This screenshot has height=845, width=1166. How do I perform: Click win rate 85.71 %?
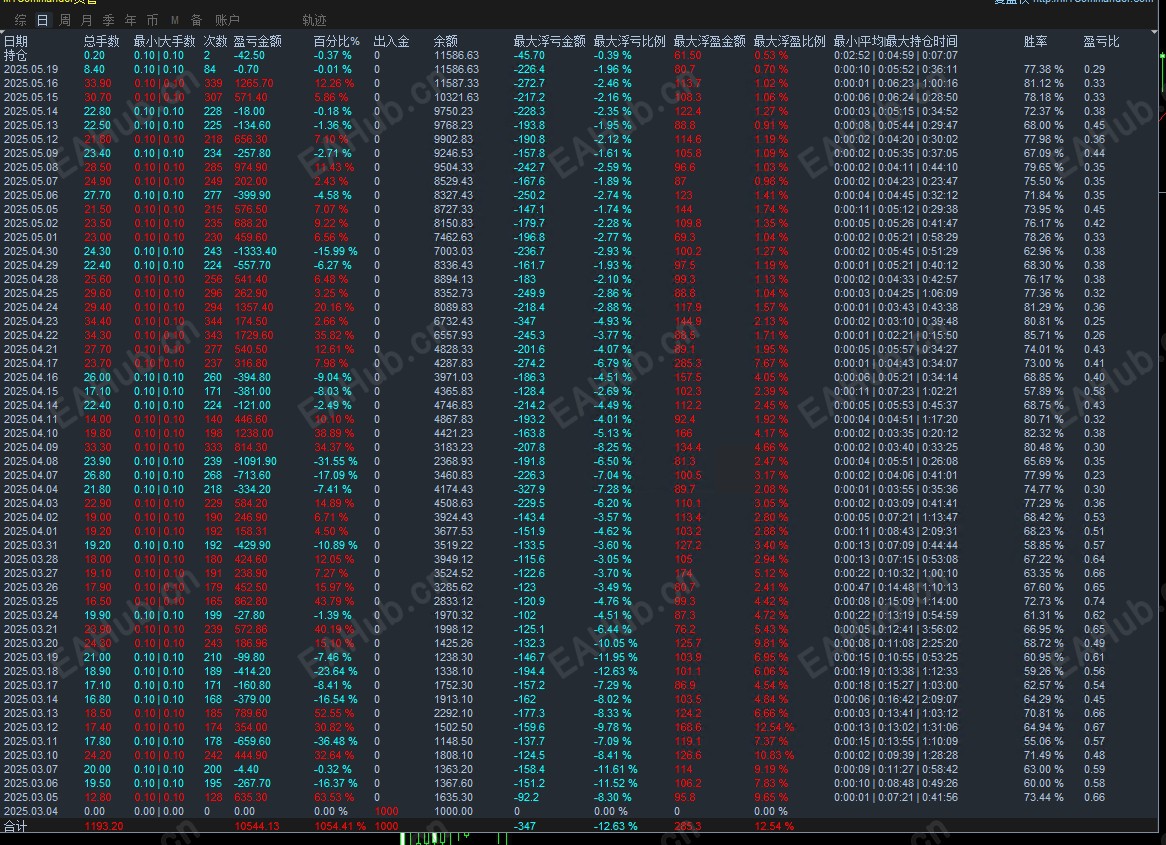coord(1043,335)
